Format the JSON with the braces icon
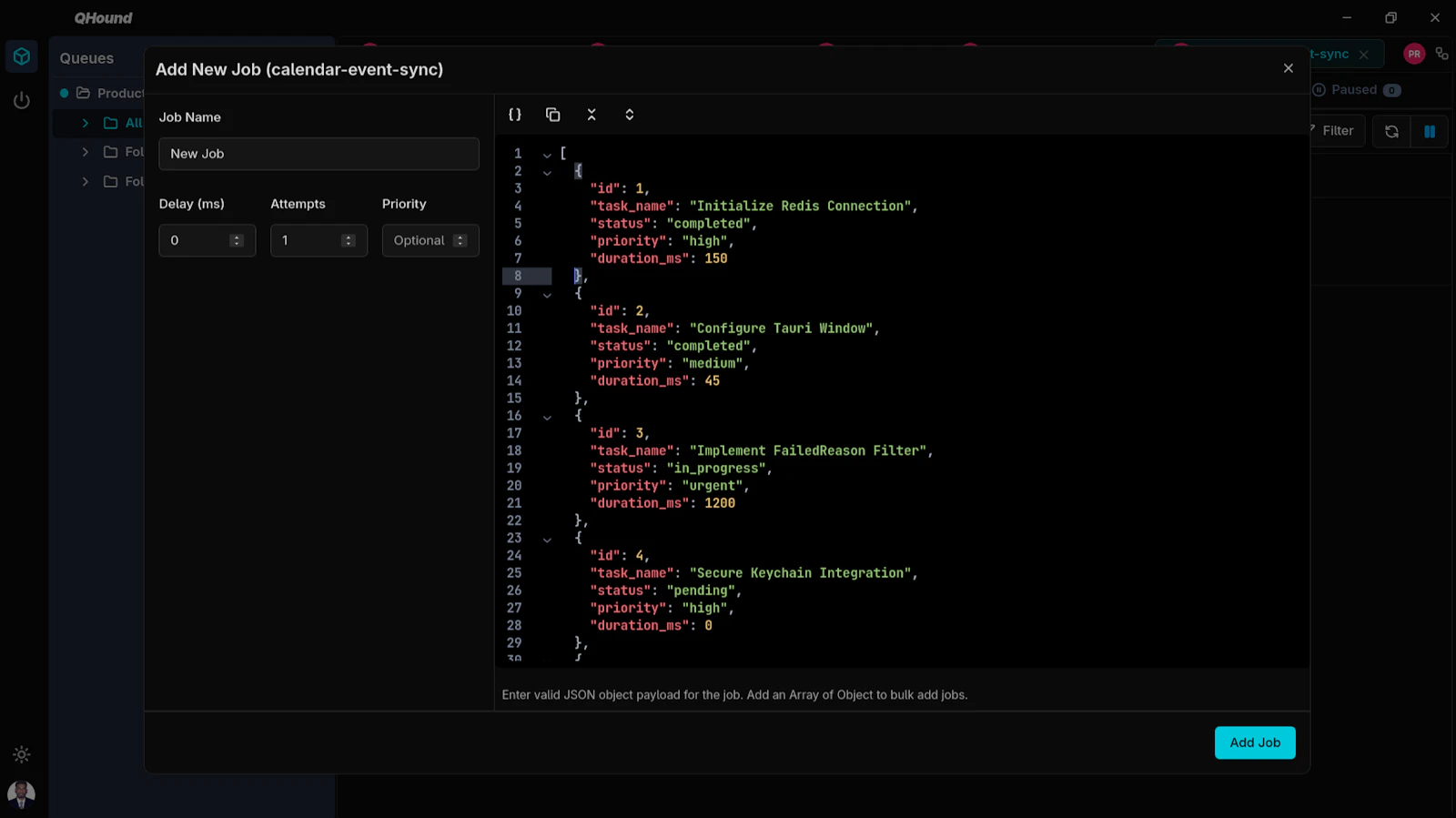The image size is (1456, 818). click(515, 115)
